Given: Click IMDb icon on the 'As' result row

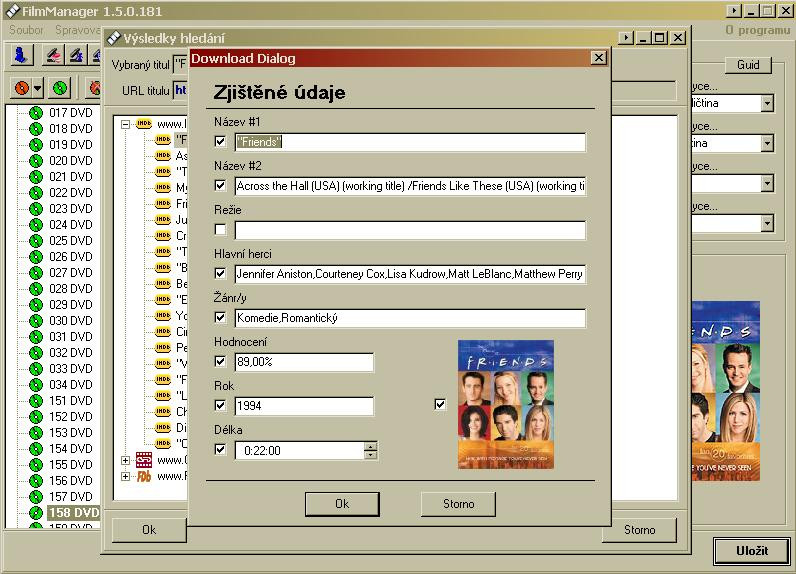Looking at the screenshot, I should (163, 155).
